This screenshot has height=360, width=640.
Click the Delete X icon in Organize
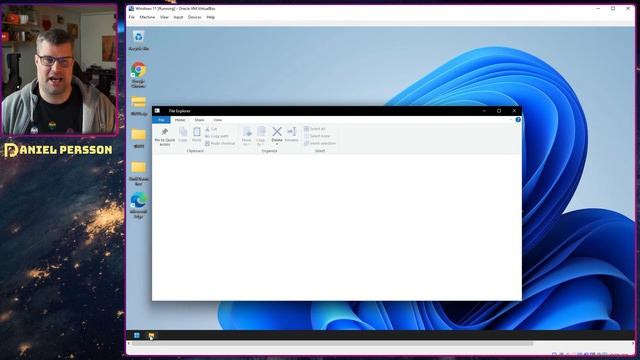point(277,131)
